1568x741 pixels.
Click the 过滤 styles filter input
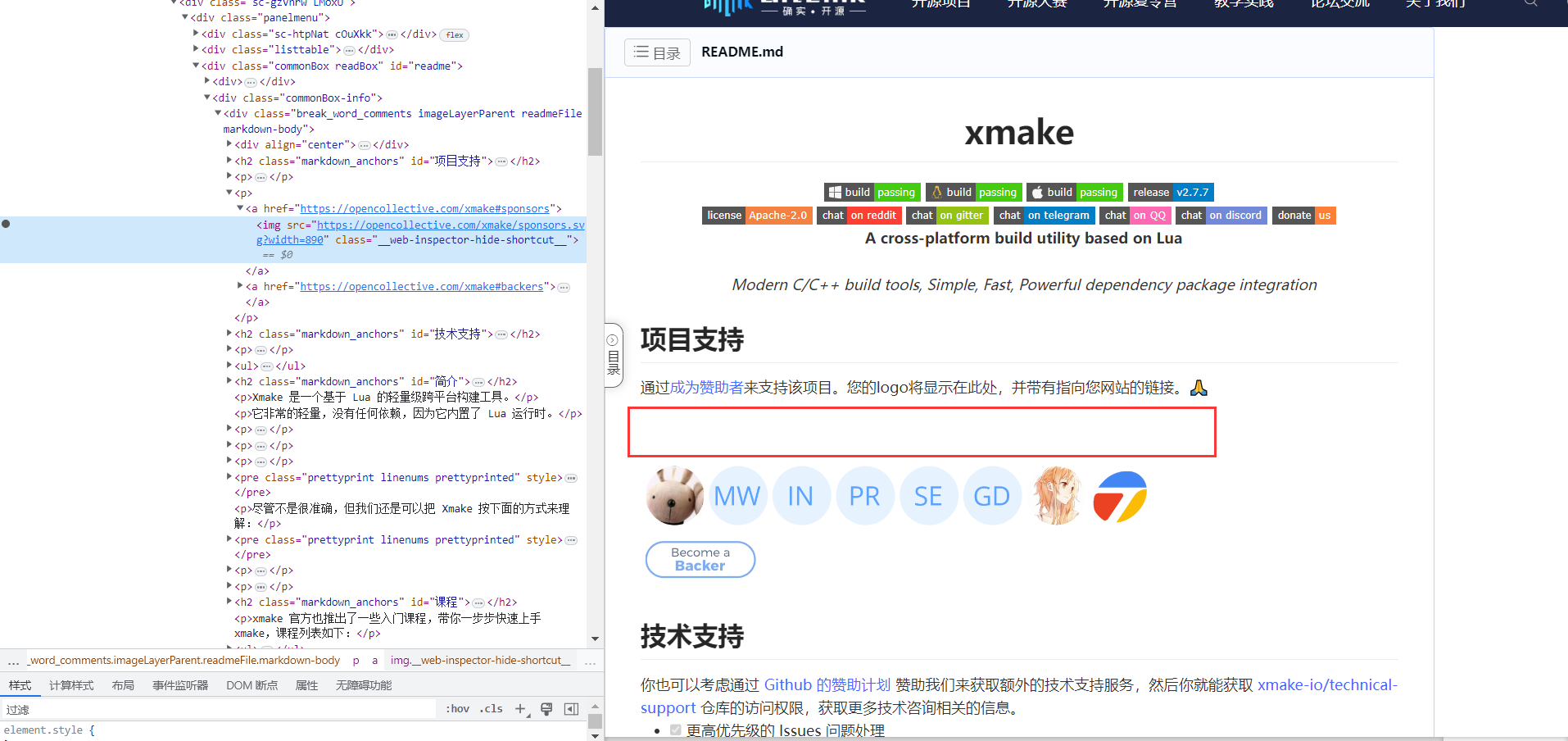(x=220, y=709)
